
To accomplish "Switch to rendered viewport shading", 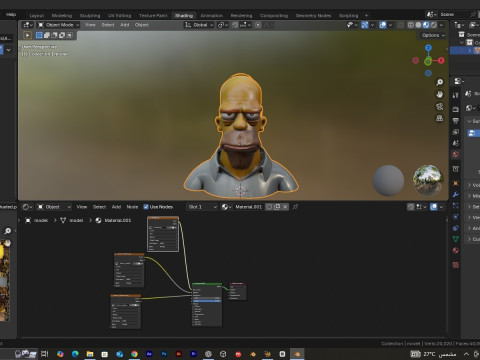I will [434, 25].
